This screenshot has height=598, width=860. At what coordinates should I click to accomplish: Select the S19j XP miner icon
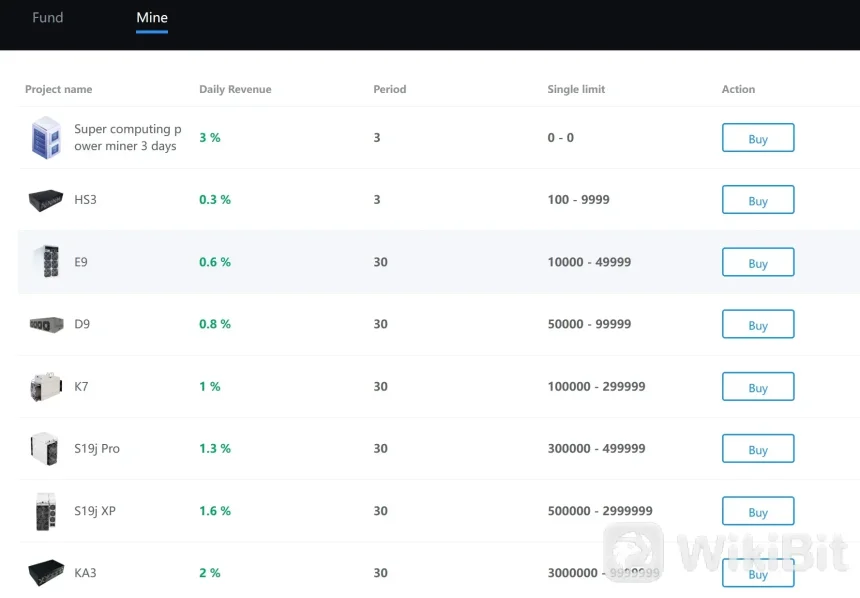click(46, 511)
